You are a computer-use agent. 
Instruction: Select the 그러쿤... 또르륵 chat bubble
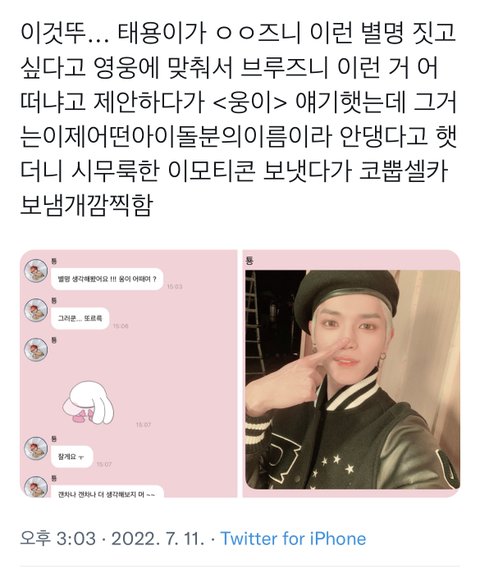[80, 318]
